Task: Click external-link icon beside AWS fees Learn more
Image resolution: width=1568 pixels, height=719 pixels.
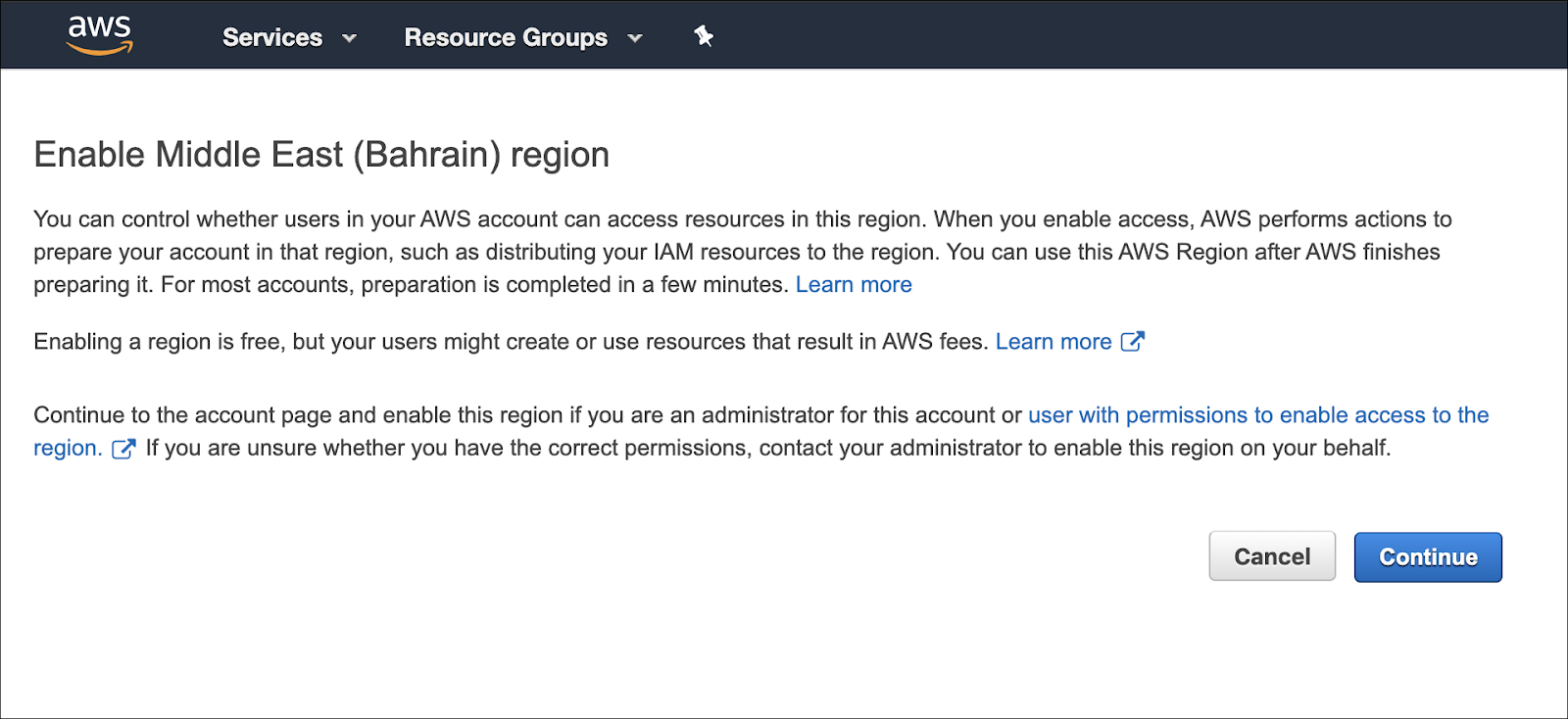Action: coord(1132,342)
